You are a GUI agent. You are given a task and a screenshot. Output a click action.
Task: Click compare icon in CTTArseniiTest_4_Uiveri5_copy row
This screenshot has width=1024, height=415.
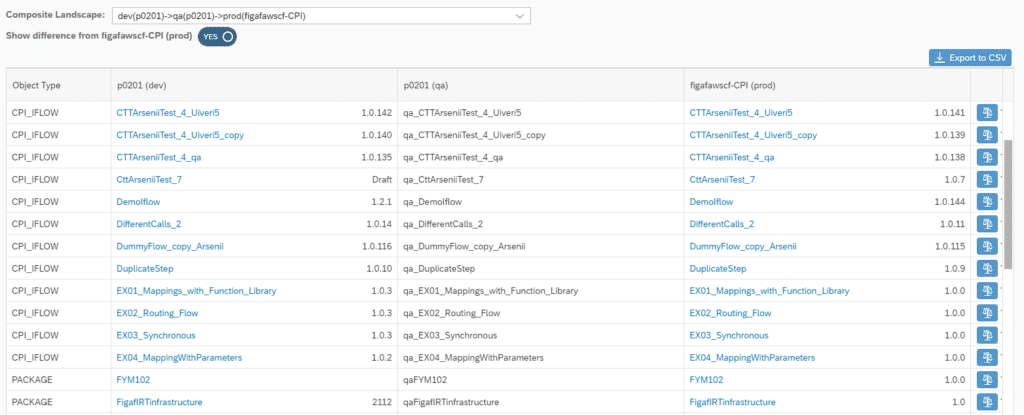987,135
